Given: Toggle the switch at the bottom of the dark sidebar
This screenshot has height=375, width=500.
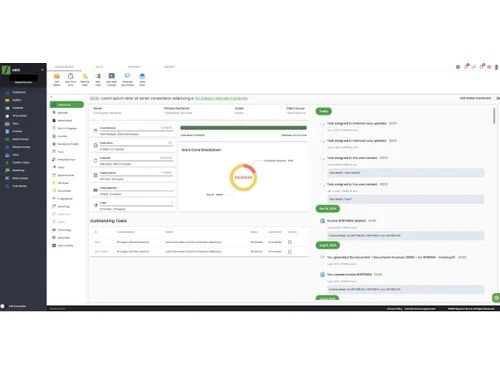Looking at the screenshot, I should click(3, 306).
